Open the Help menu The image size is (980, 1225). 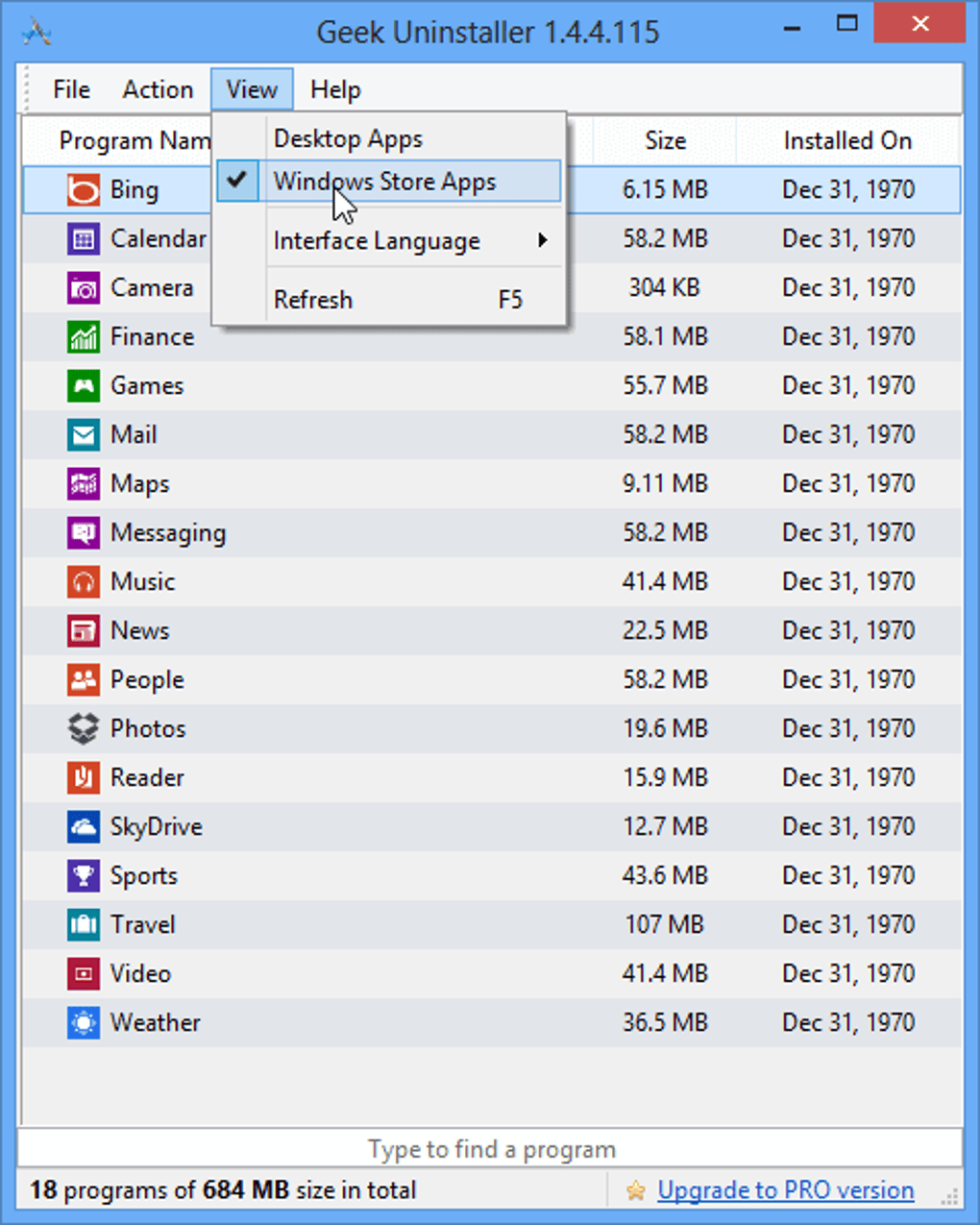[x=335, y=89]
